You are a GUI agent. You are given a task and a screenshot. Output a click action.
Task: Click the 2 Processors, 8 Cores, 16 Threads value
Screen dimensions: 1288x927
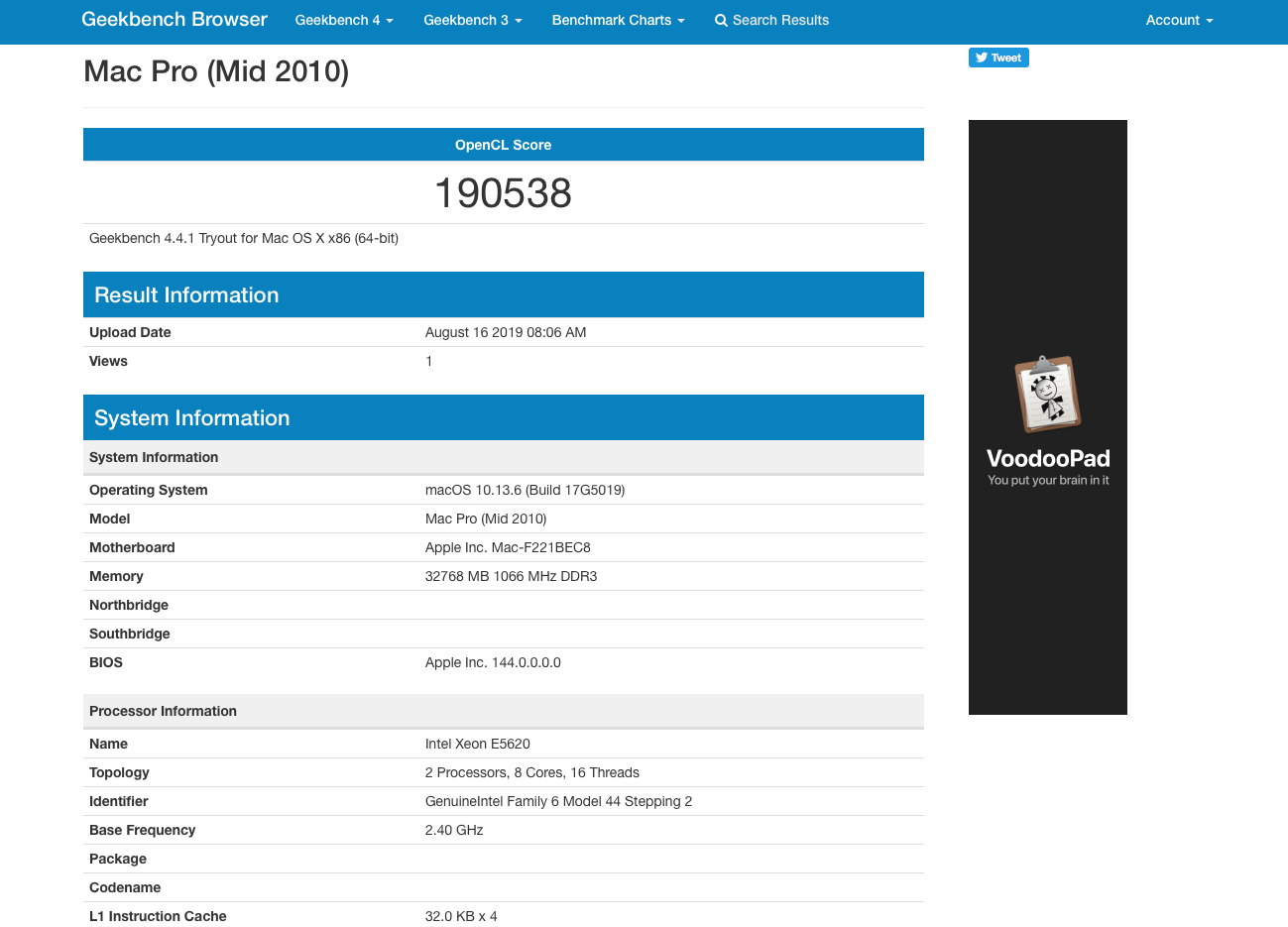[x=532, y=772]
